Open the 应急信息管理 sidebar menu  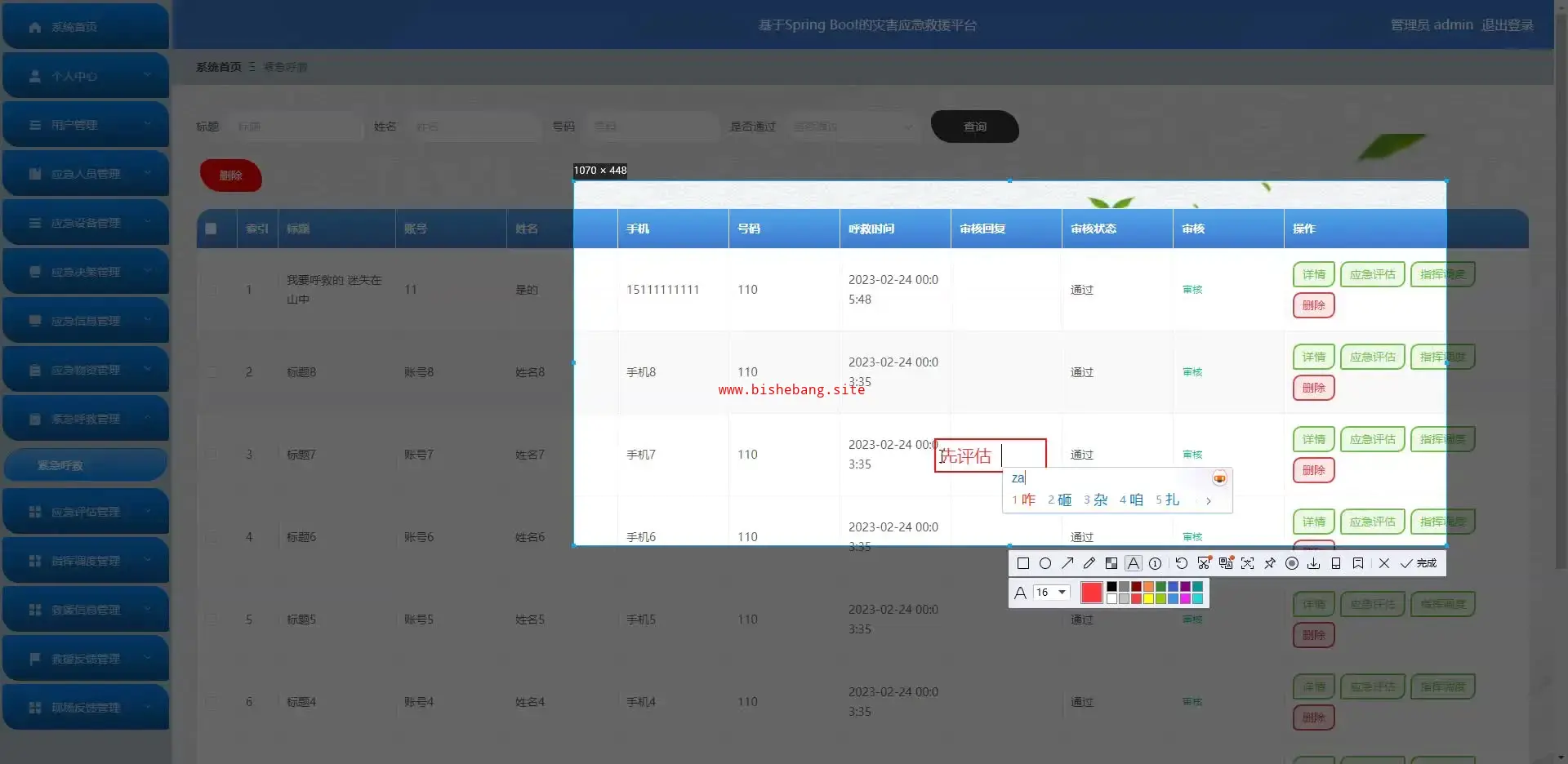(86, 321)
